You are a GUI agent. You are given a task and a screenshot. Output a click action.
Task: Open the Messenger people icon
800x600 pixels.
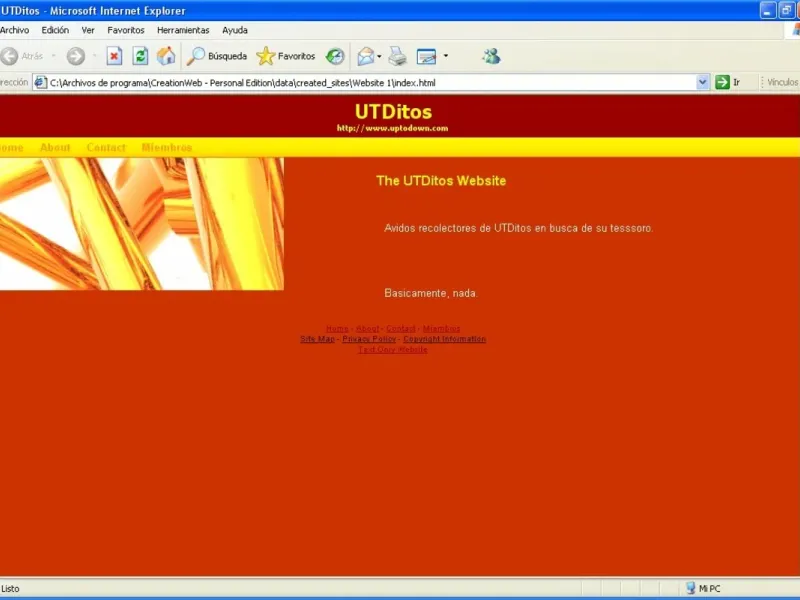click(x=491, y=56)
